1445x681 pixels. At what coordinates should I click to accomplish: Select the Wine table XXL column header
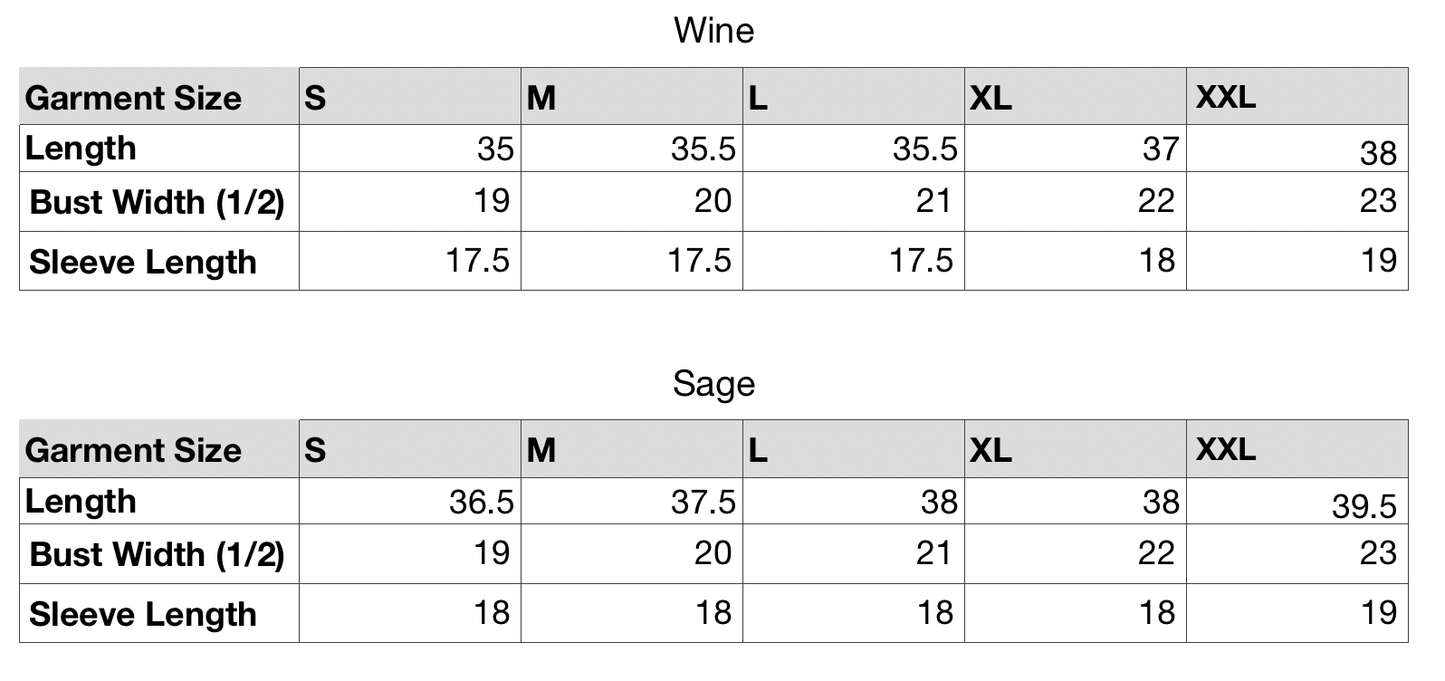[x=1225, y=98]
